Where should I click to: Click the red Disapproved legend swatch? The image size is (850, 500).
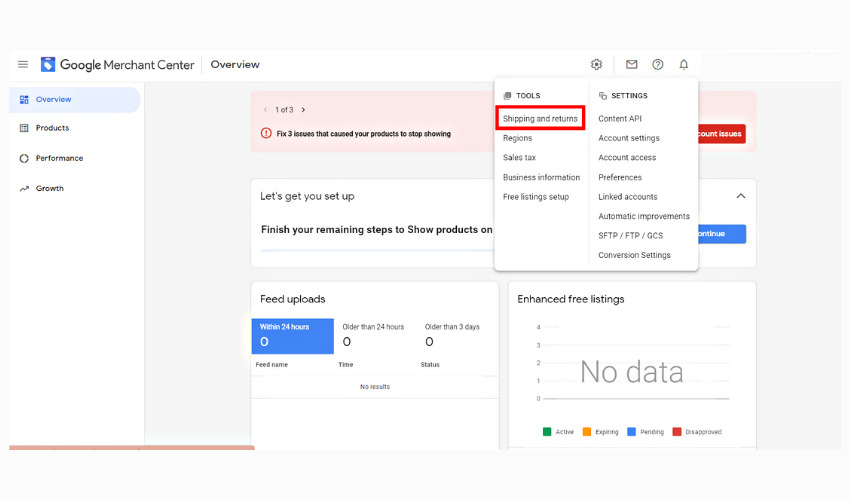677,432
